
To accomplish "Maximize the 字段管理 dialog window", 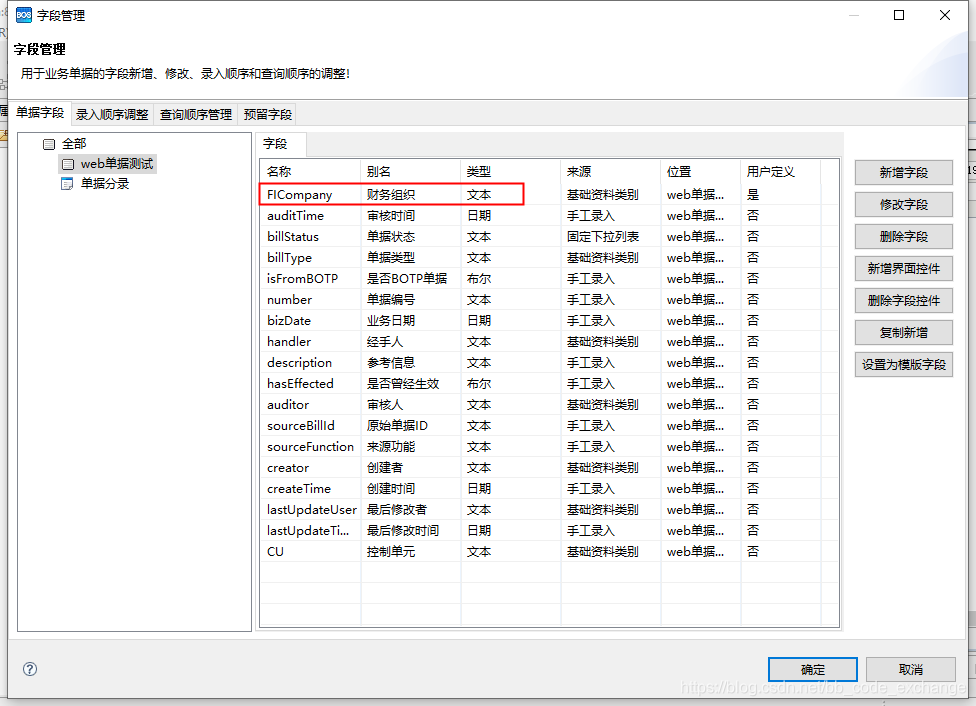I will 899,15.
